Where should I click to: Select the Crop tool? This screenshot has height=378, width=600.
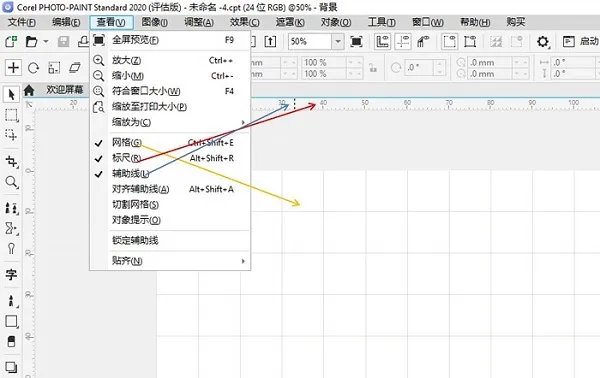(x=11, y=162)
